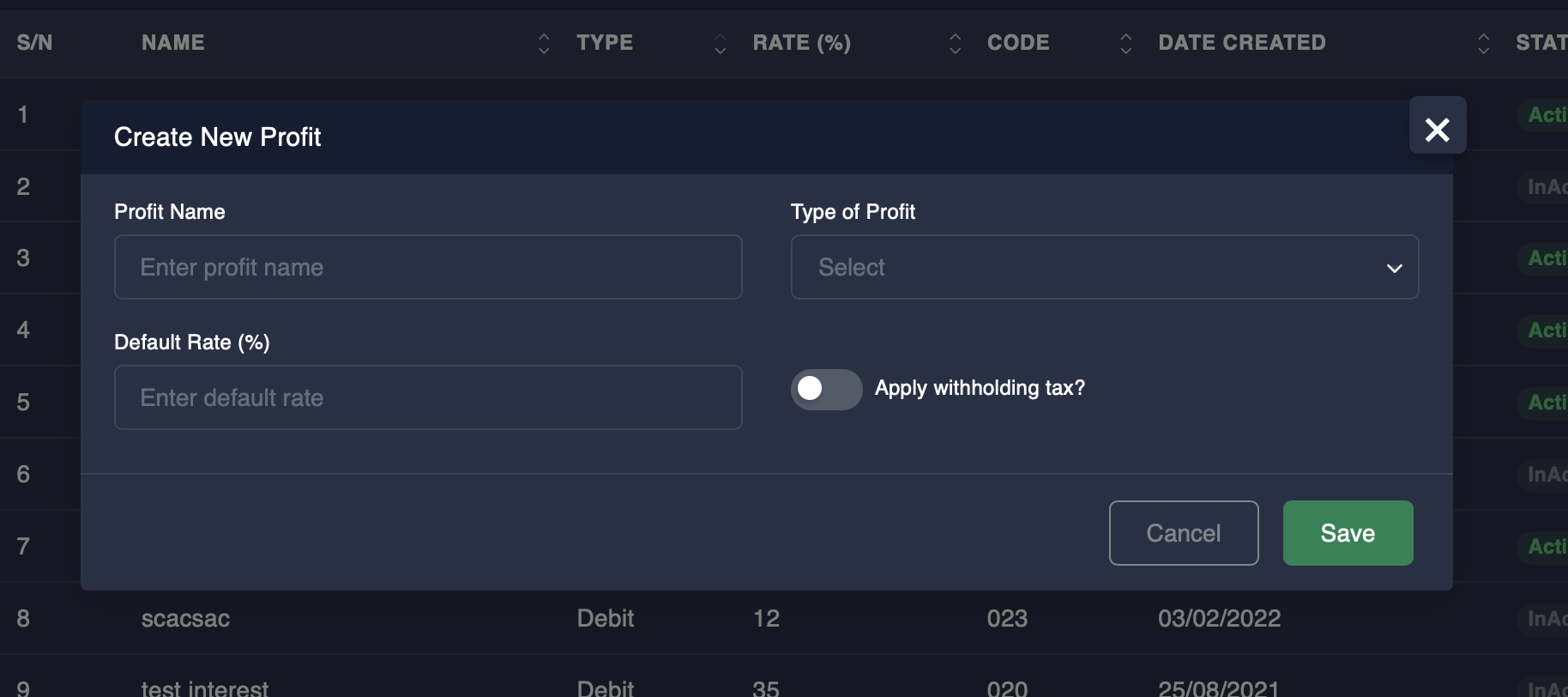Viewport: 1568px width, 697px height.
Task: Sort table by Name column arrows
Action: pos(544,44)
